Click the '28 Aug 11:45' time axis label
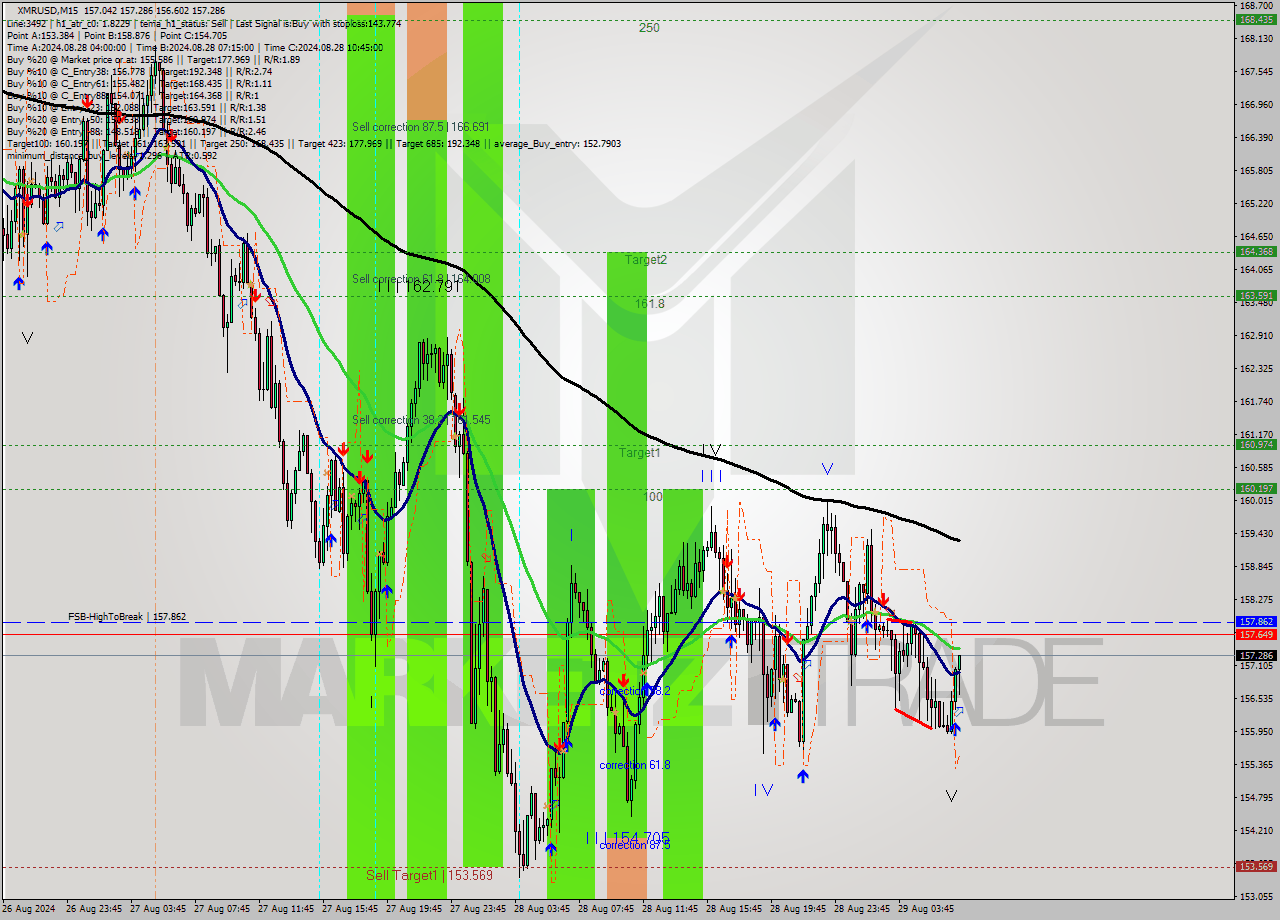This screenshot has width=1280, height=920. tap(670, 909)
